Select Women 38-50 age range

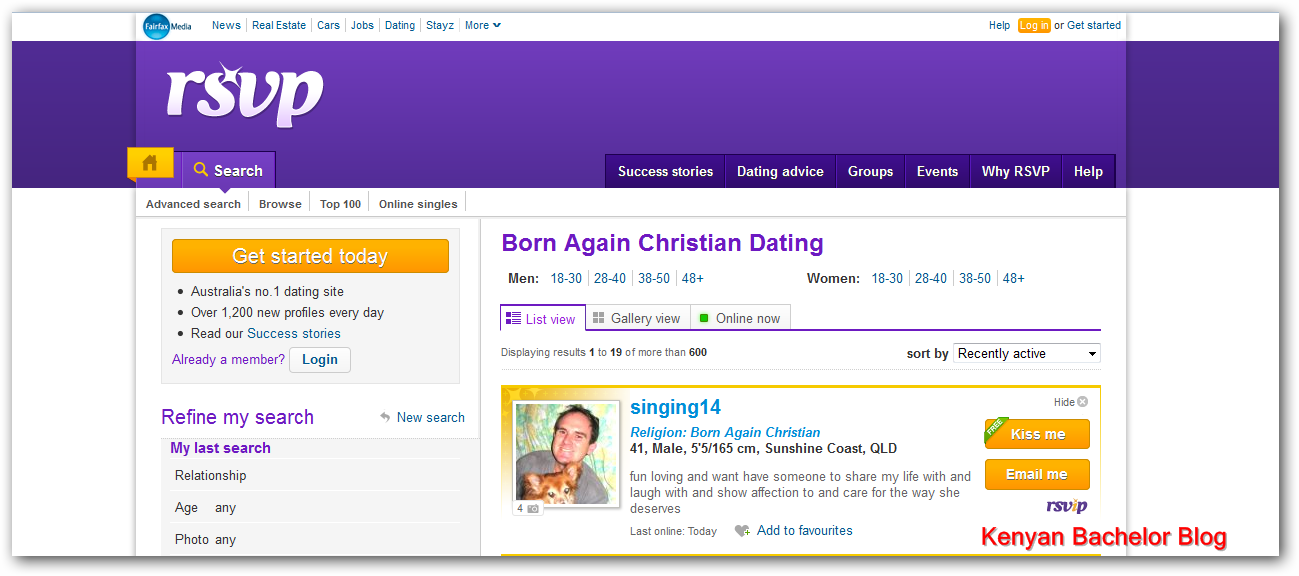[x=975, y=279]
